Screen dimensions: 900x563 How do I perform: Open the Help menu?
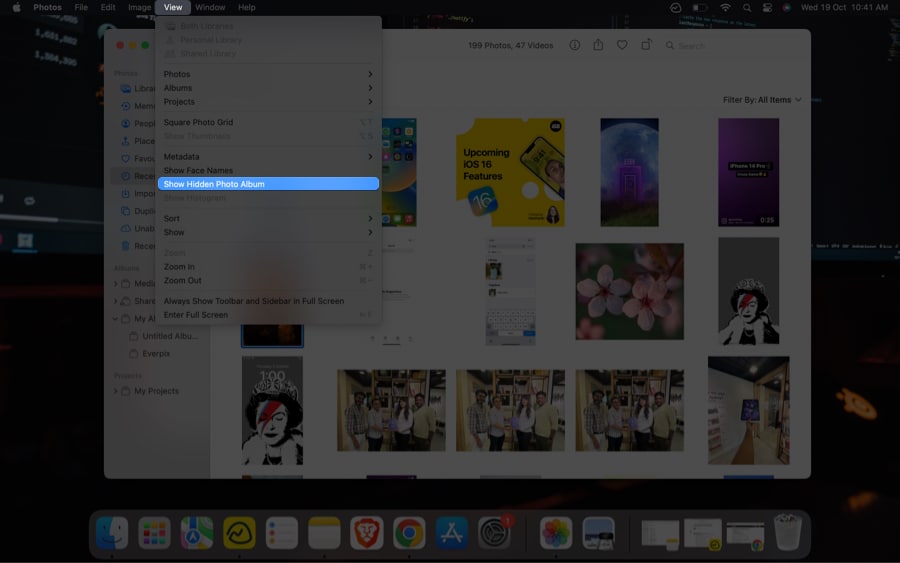[x=247, y=7]
